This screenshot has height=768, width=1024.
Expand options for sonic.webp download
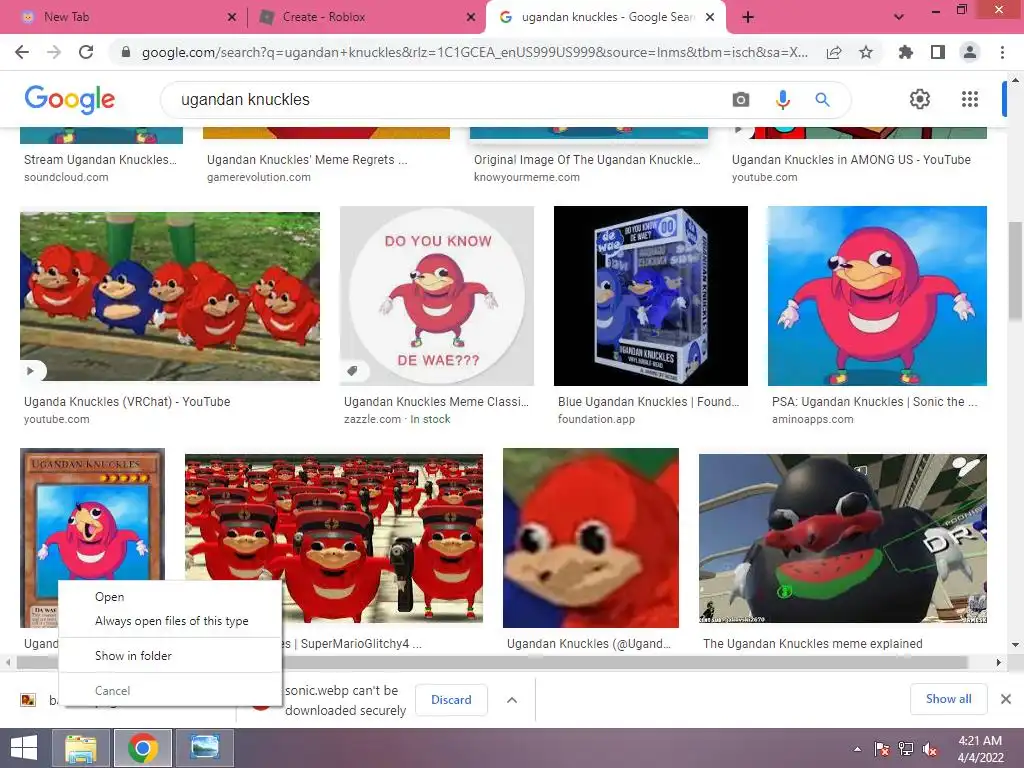pyautogui.click(x=512, y=700)
